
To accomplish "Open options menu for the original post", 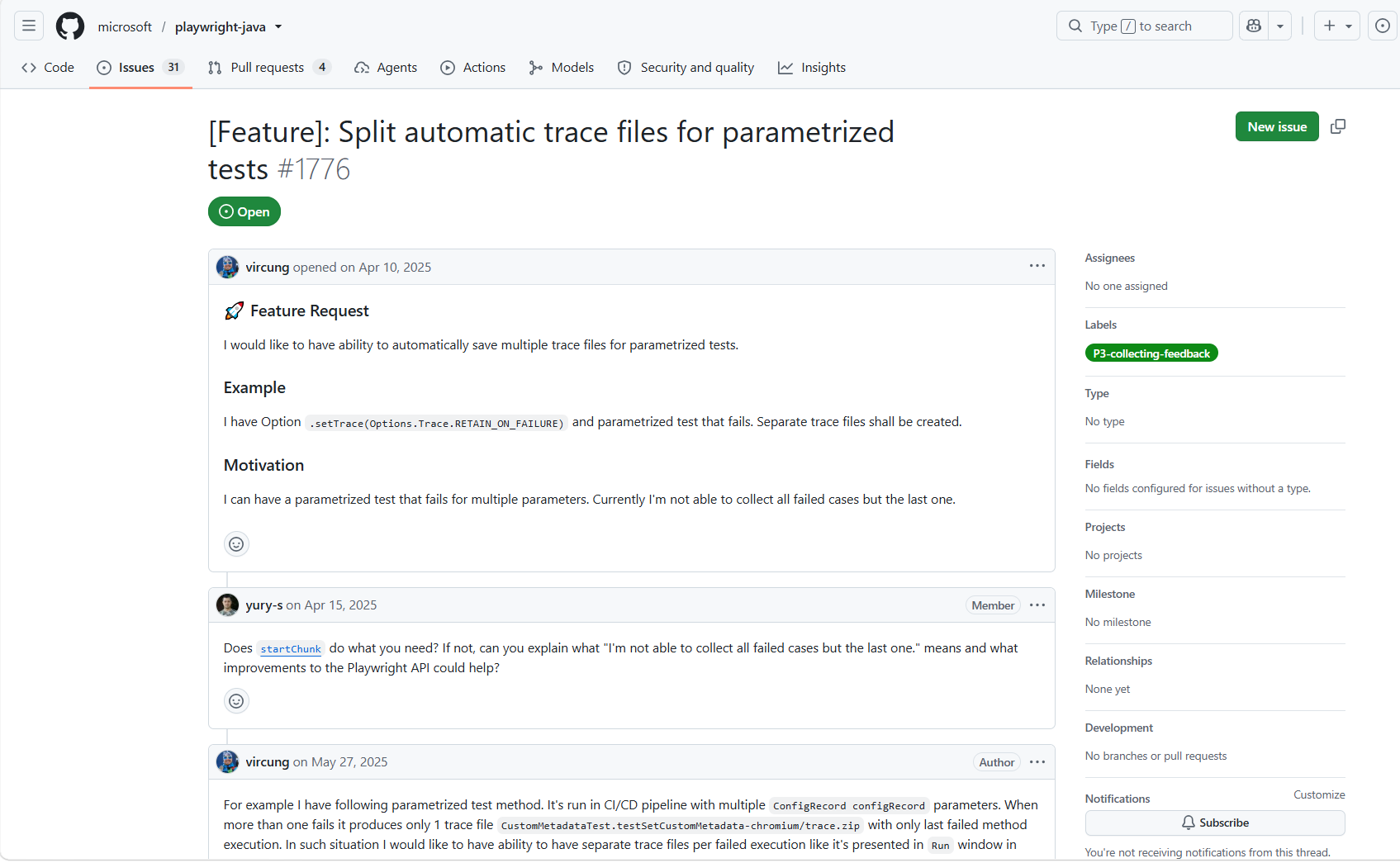I will (x=1037, y=266).
